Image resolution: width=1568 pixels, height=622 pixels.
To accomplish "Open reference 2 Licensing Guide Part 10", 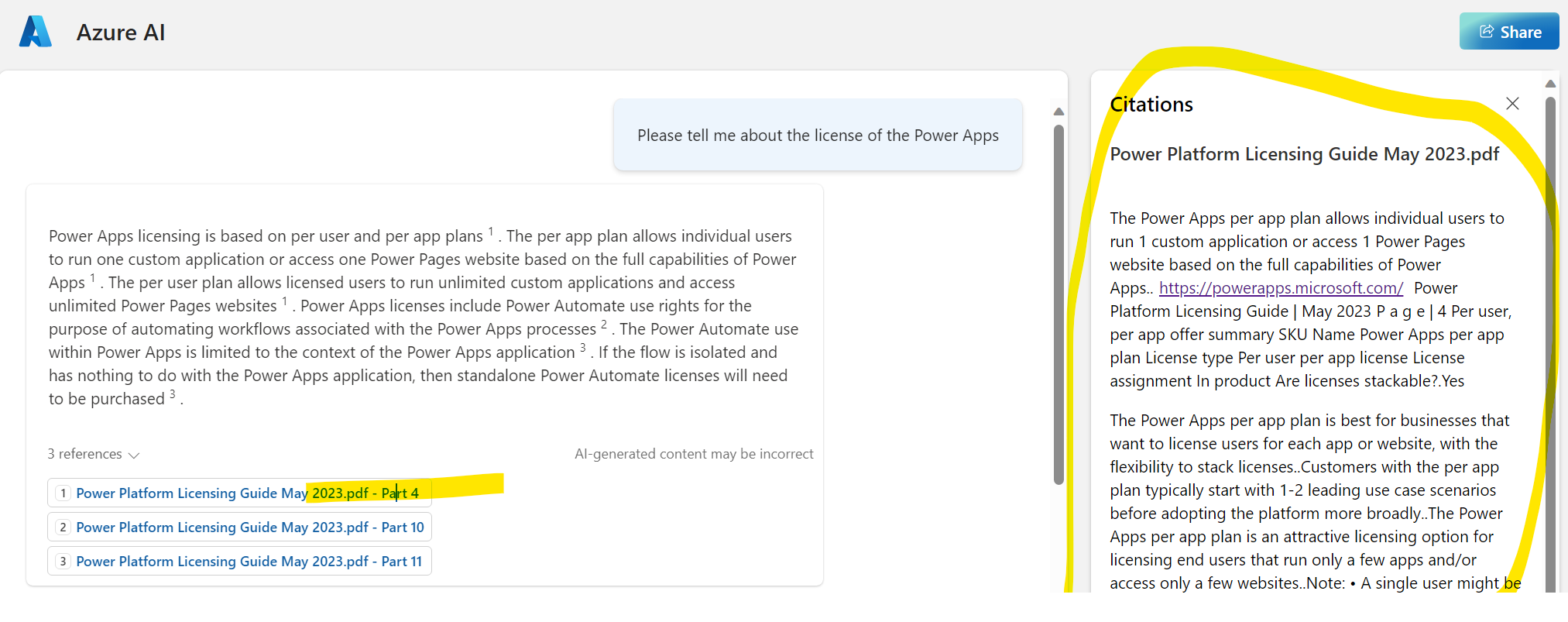I will coord(239,527).
